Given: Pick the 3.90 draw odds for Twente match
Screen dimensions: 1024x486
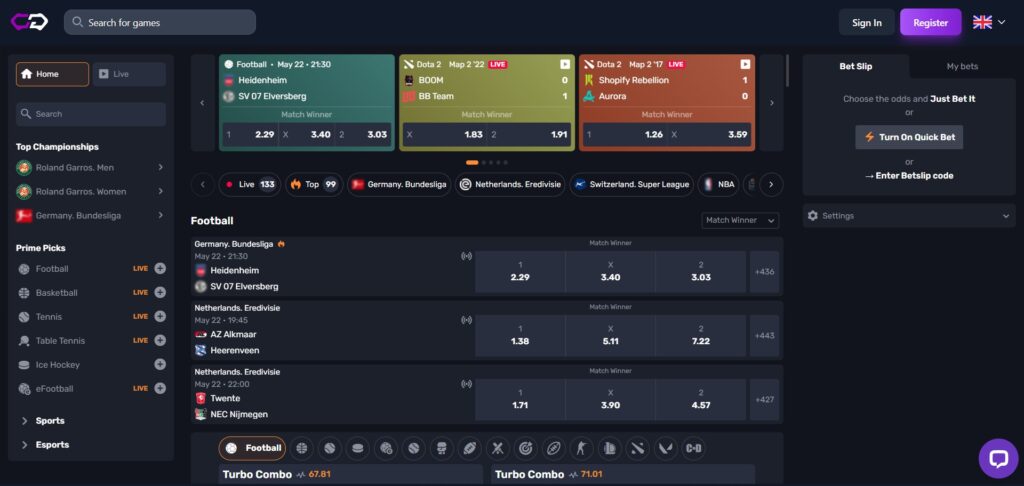Looking at the screenshot, I should point(610,399).
